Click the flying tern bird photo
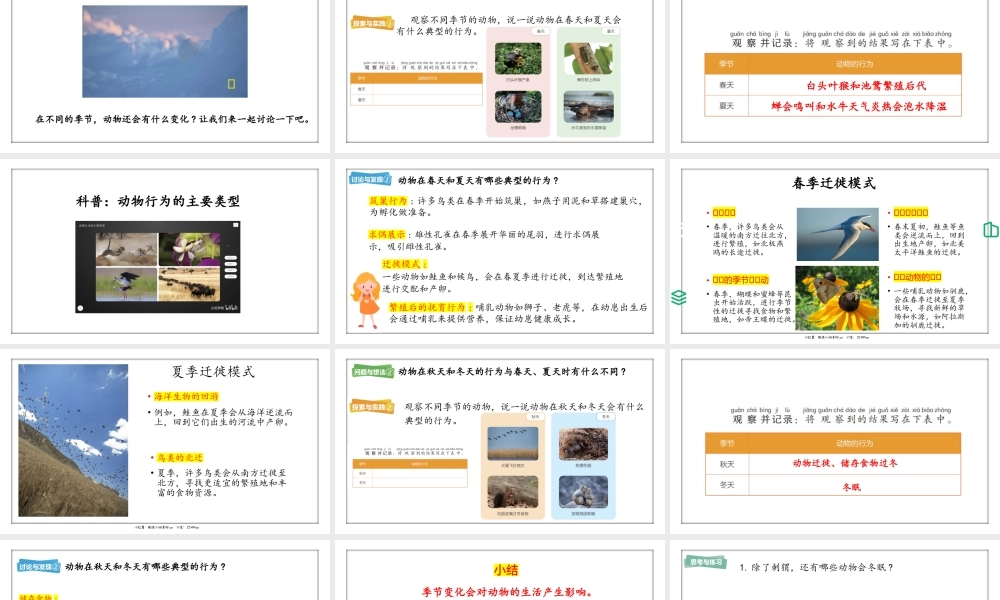This screenshot has height=600, width=1000. pos(837,234)
